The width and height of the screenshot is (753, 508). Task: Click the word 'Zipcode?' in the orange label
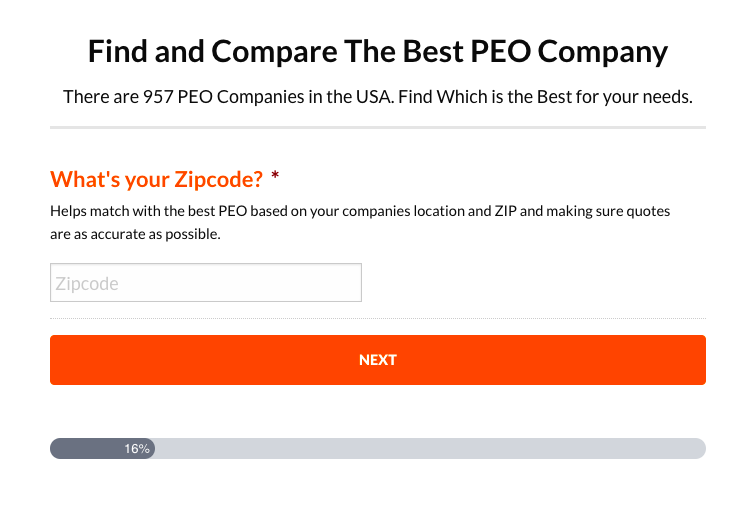pyautogui.click(x=219, y=180)
